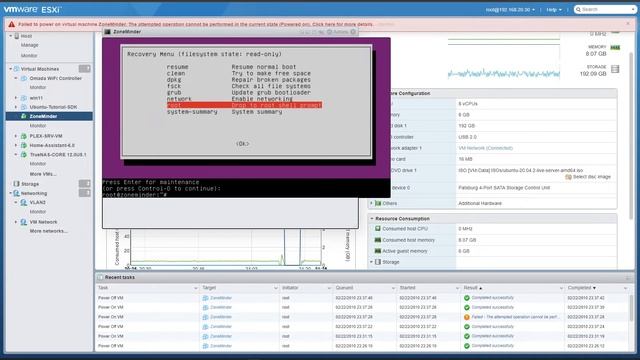Click the Storage datastore icon in navigator

coord(16,184)
